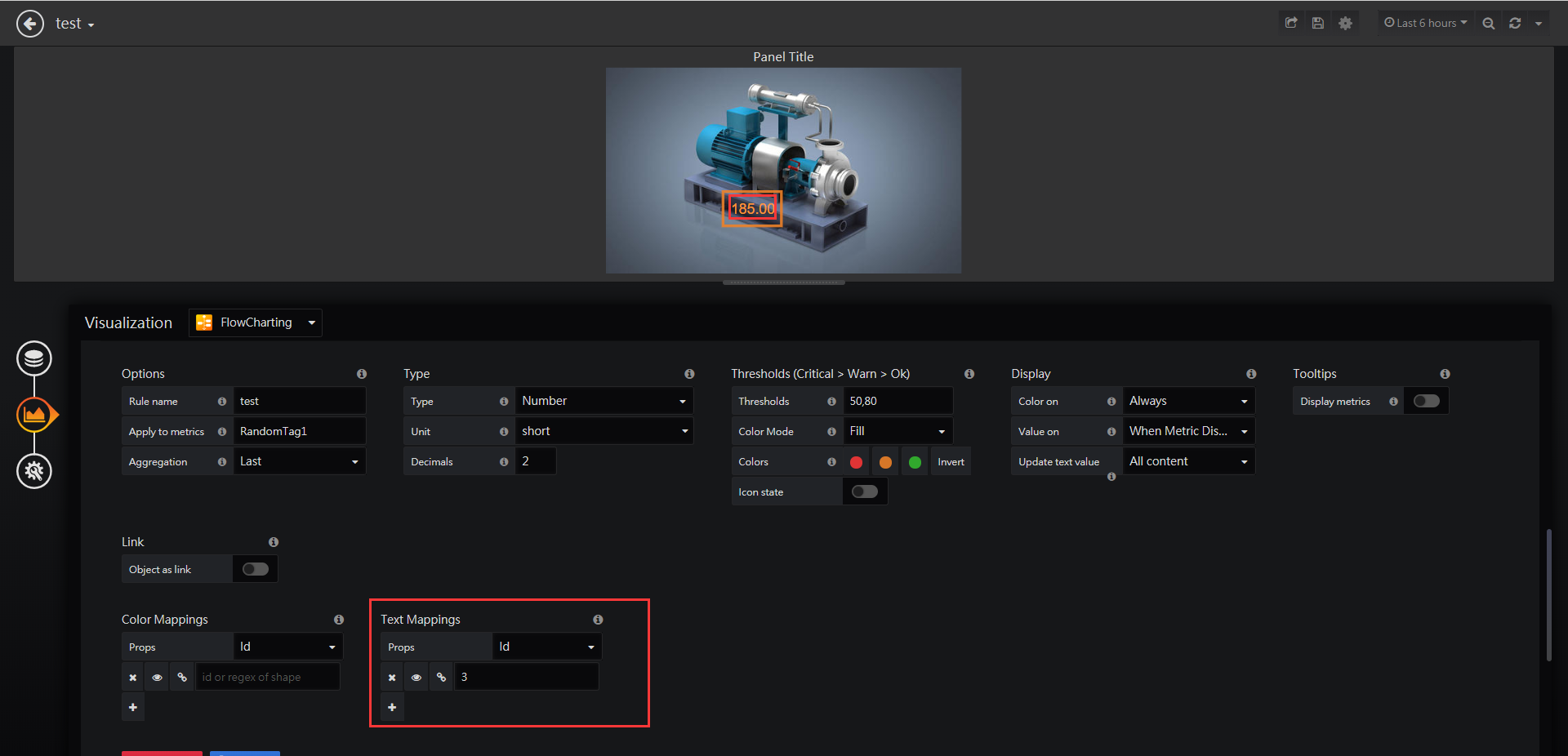This screenshot has height=756, width=1568.
Task: Click the Invert colors button
Action: point(951,461)
